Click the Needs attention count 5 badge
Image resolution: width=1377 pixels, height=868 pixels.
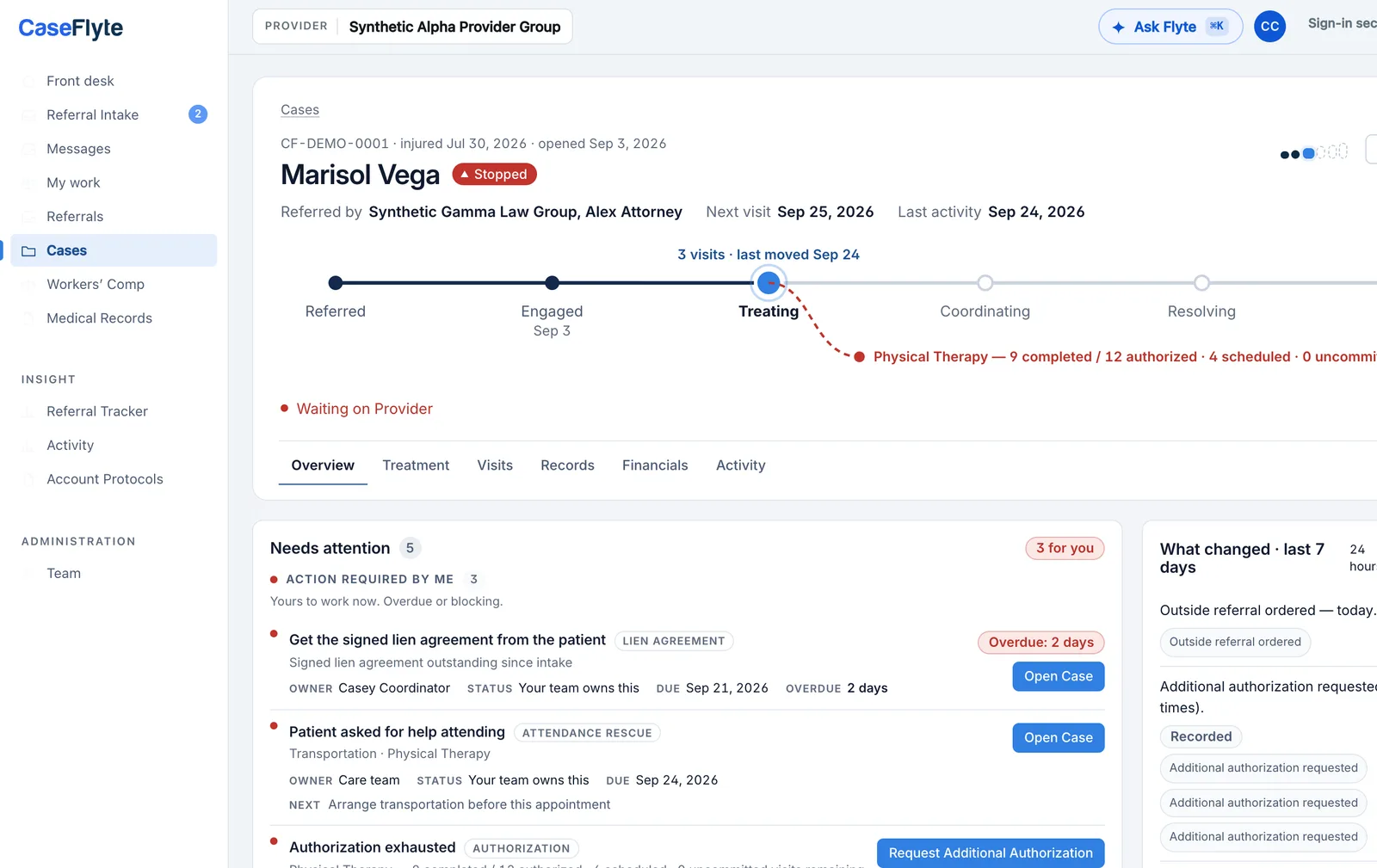pyautogui.click(x=410, y=548)
